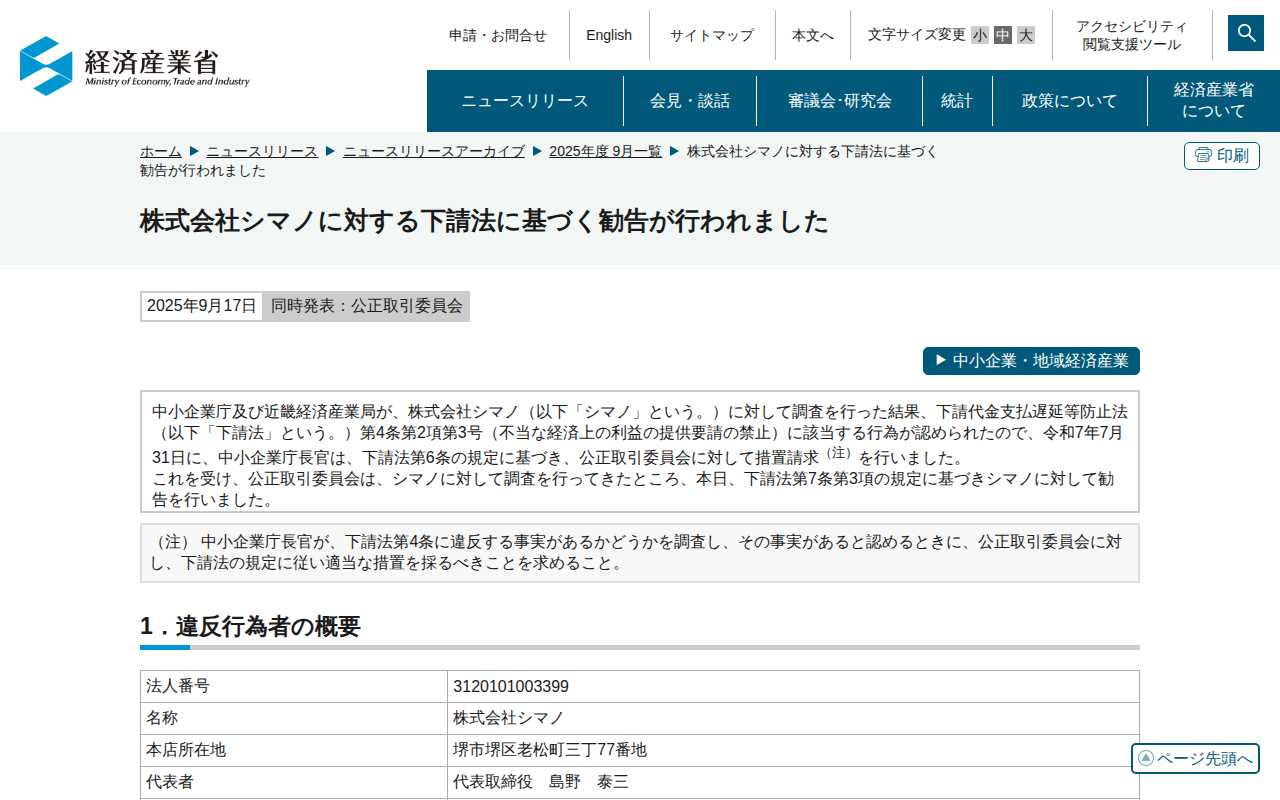Click the 文字サイズ変更 label
This screenshot has width=1280, height=800.
[x=917, y=35]
